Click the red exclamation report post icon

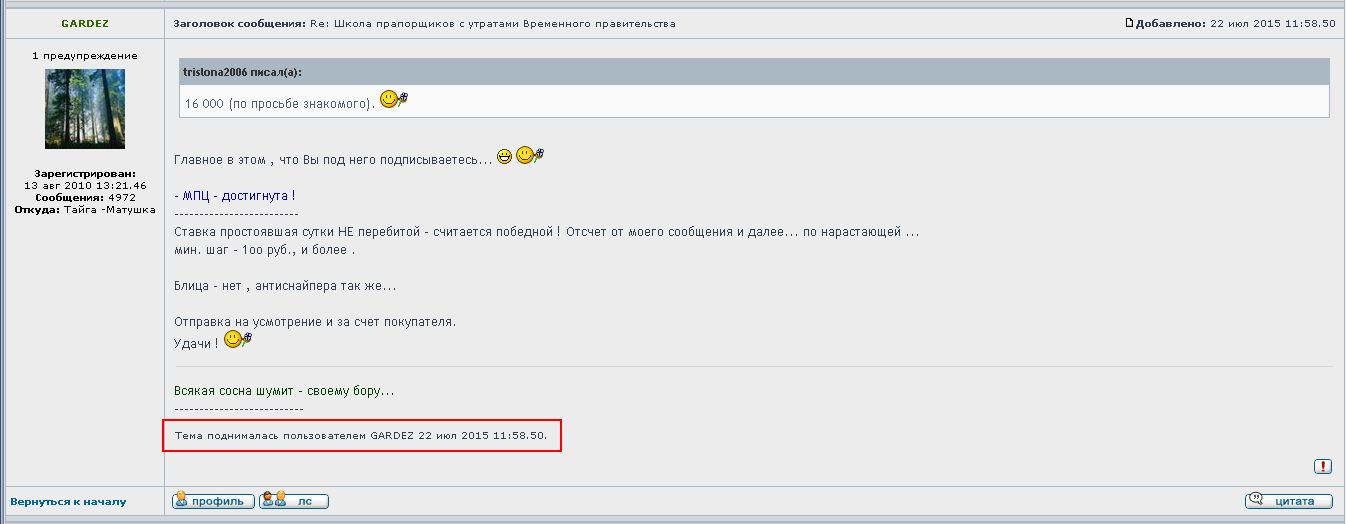coord(1323,466)
